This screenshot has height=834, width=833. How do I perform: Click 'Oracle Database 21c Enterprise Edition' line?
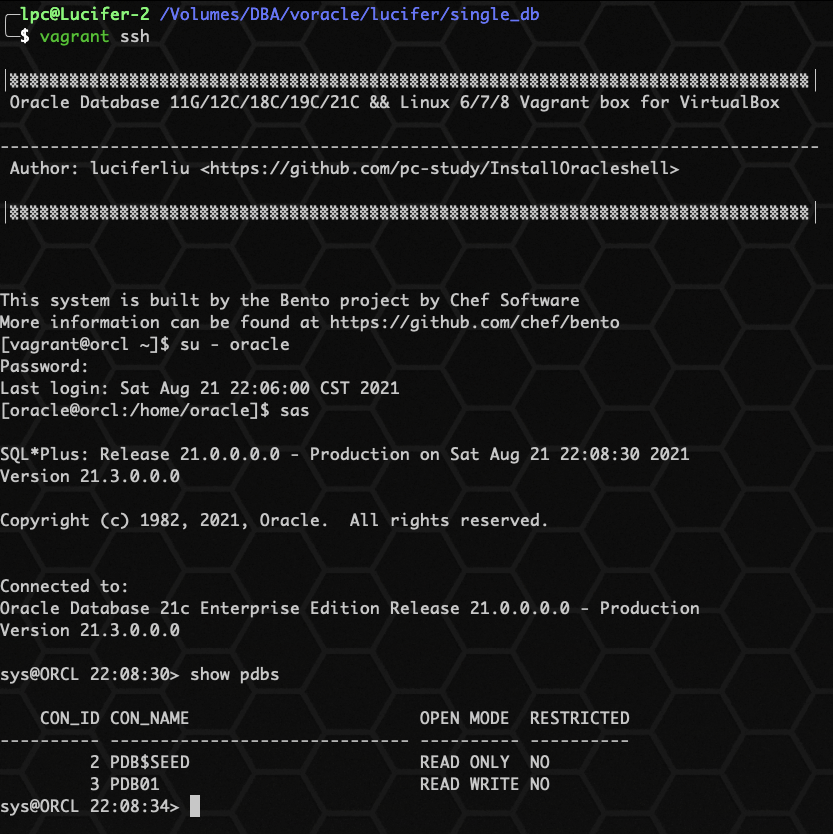(350, 608)
